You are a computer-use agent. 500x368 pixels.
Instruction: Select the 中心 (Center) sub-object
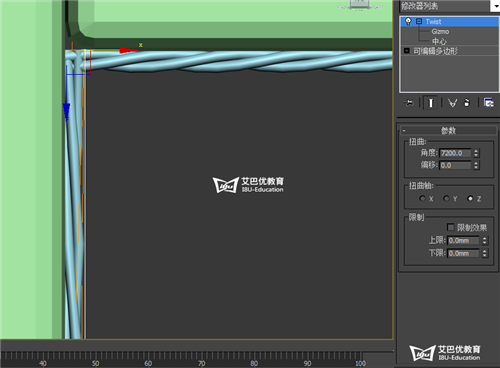click(x=439, y=41)
